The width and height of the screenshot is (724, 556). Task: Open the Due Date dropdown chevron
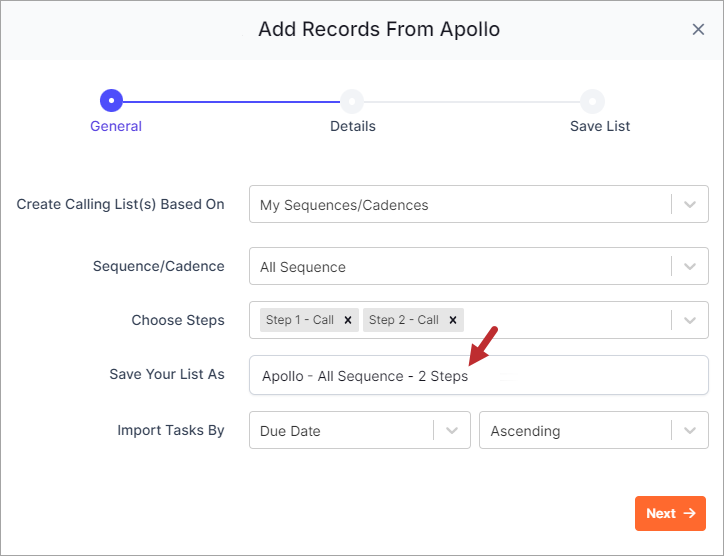[x=452, y=430]
